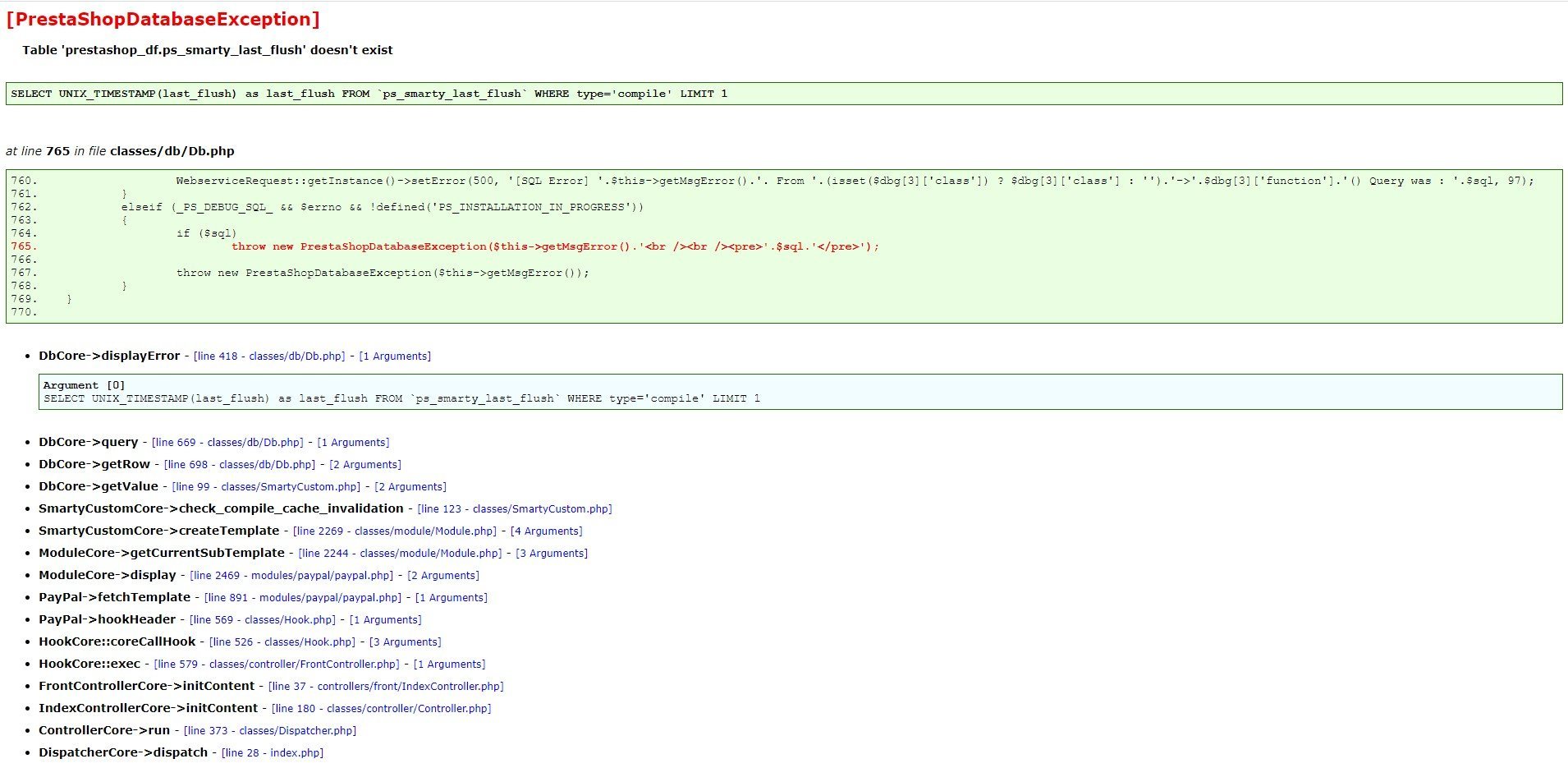Show [1 Arguments] for HookCore::exec

click(450, 665)
